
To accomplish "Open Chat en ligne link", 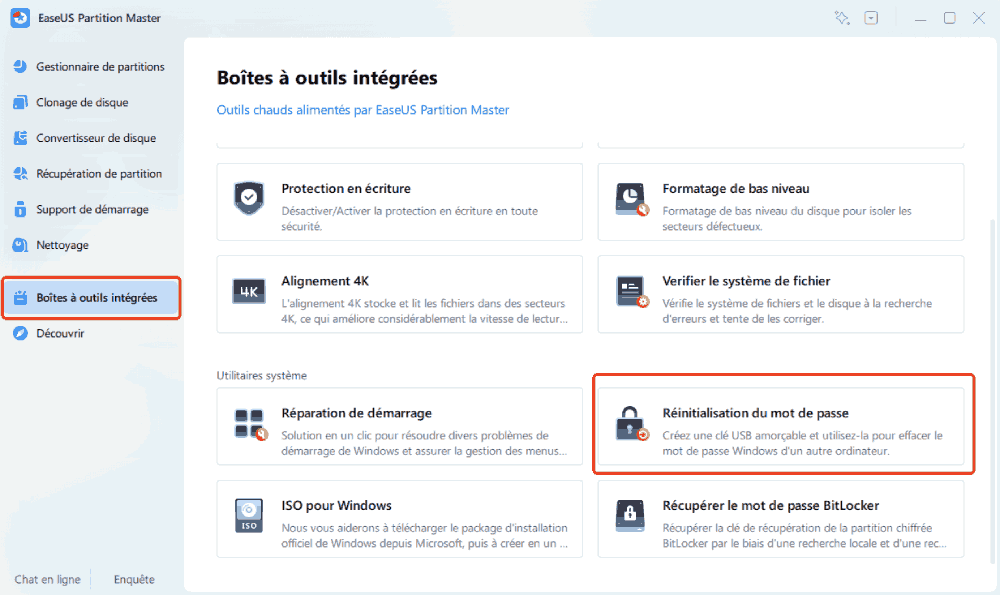I will tap(48, 579).
